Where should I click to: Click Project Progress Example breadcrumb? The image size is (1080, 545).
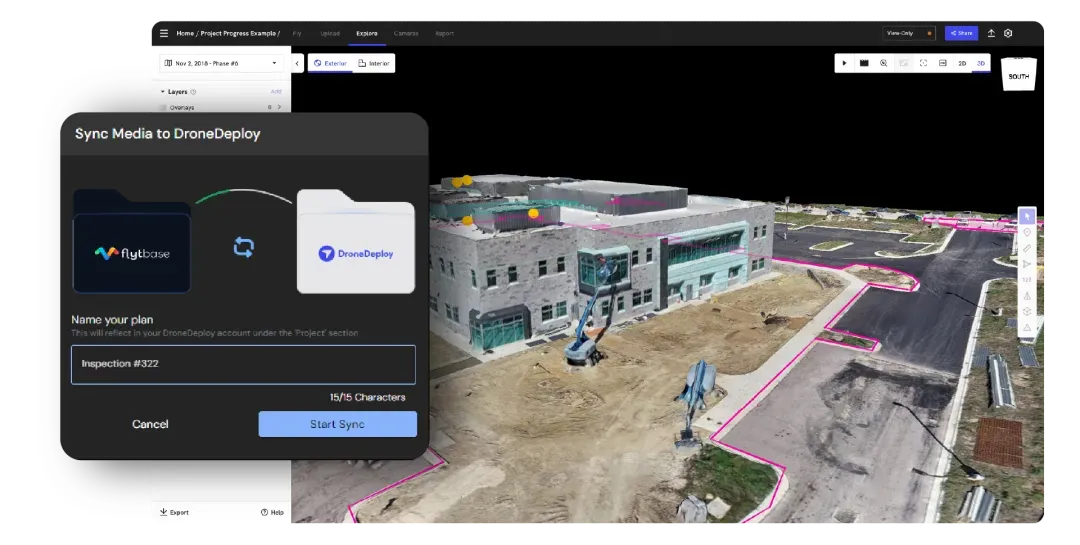pyautogui.click(x=238, y=33)
